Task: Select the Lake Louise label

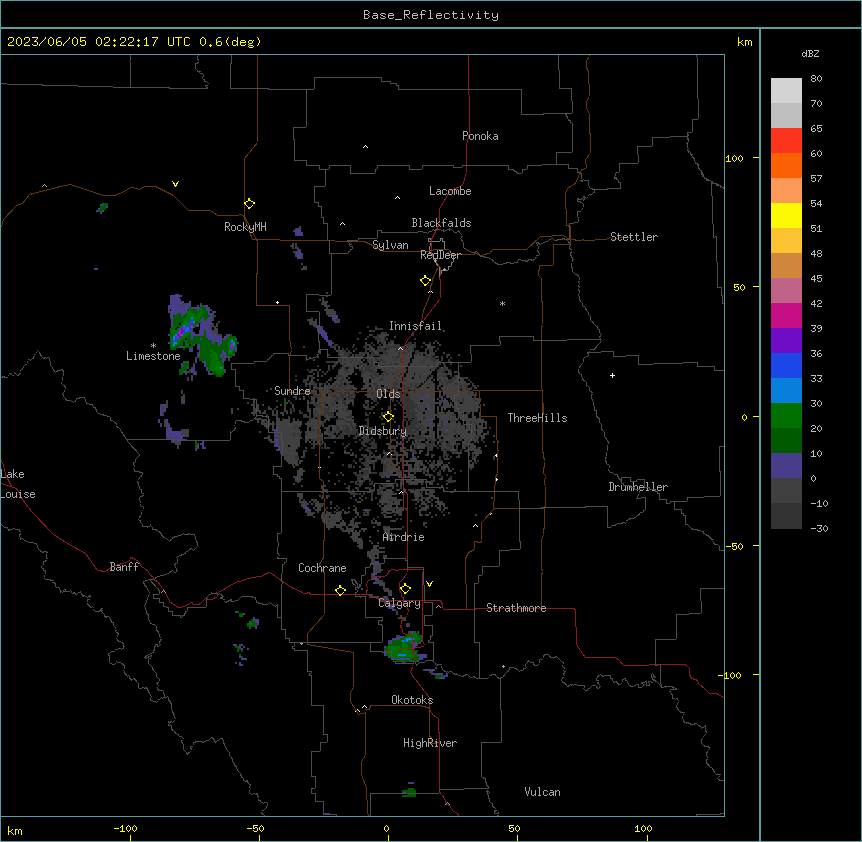Action: click(x=18, y=484)
